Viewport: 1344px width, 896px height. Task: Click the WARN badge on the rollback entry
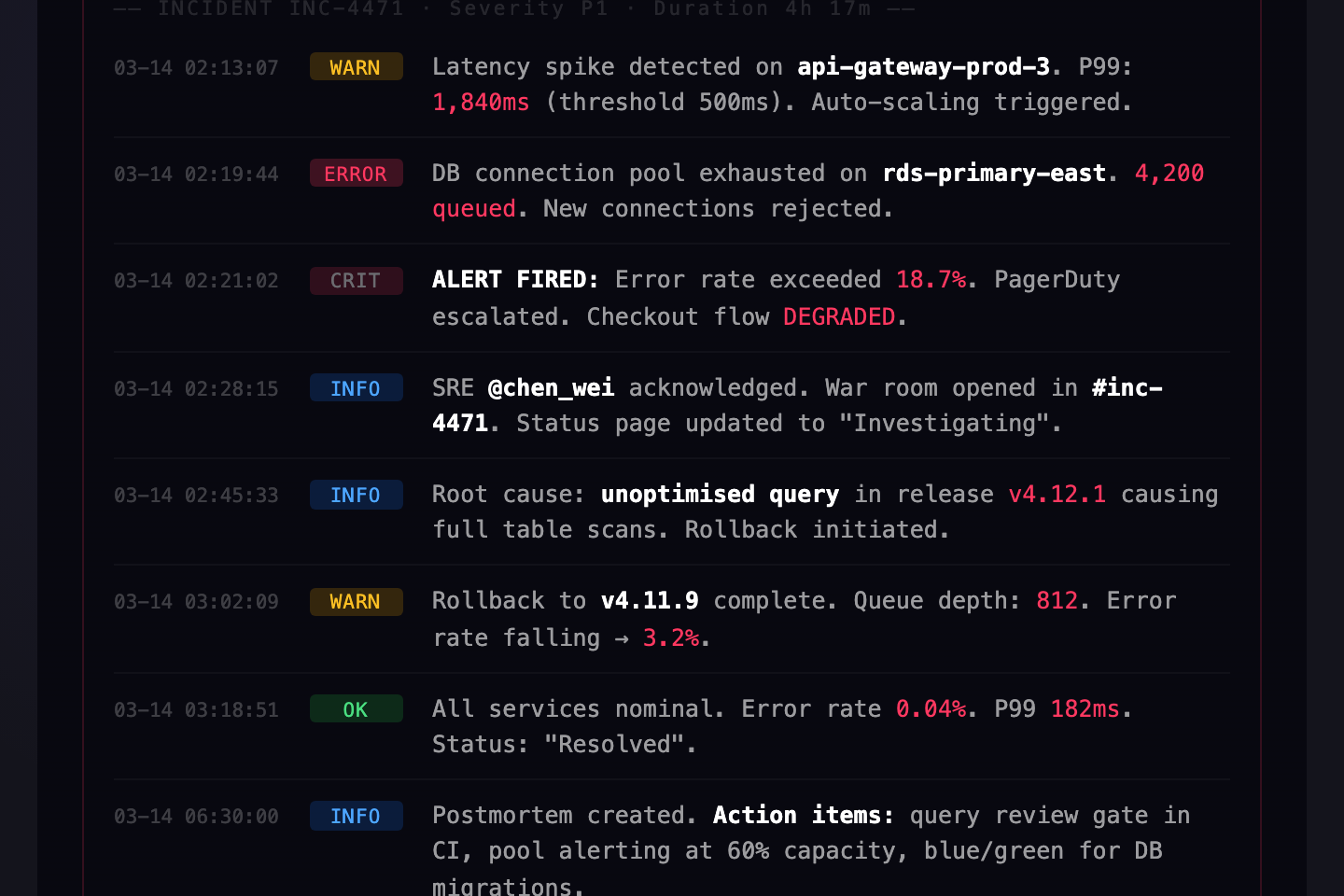coord(356,601)
